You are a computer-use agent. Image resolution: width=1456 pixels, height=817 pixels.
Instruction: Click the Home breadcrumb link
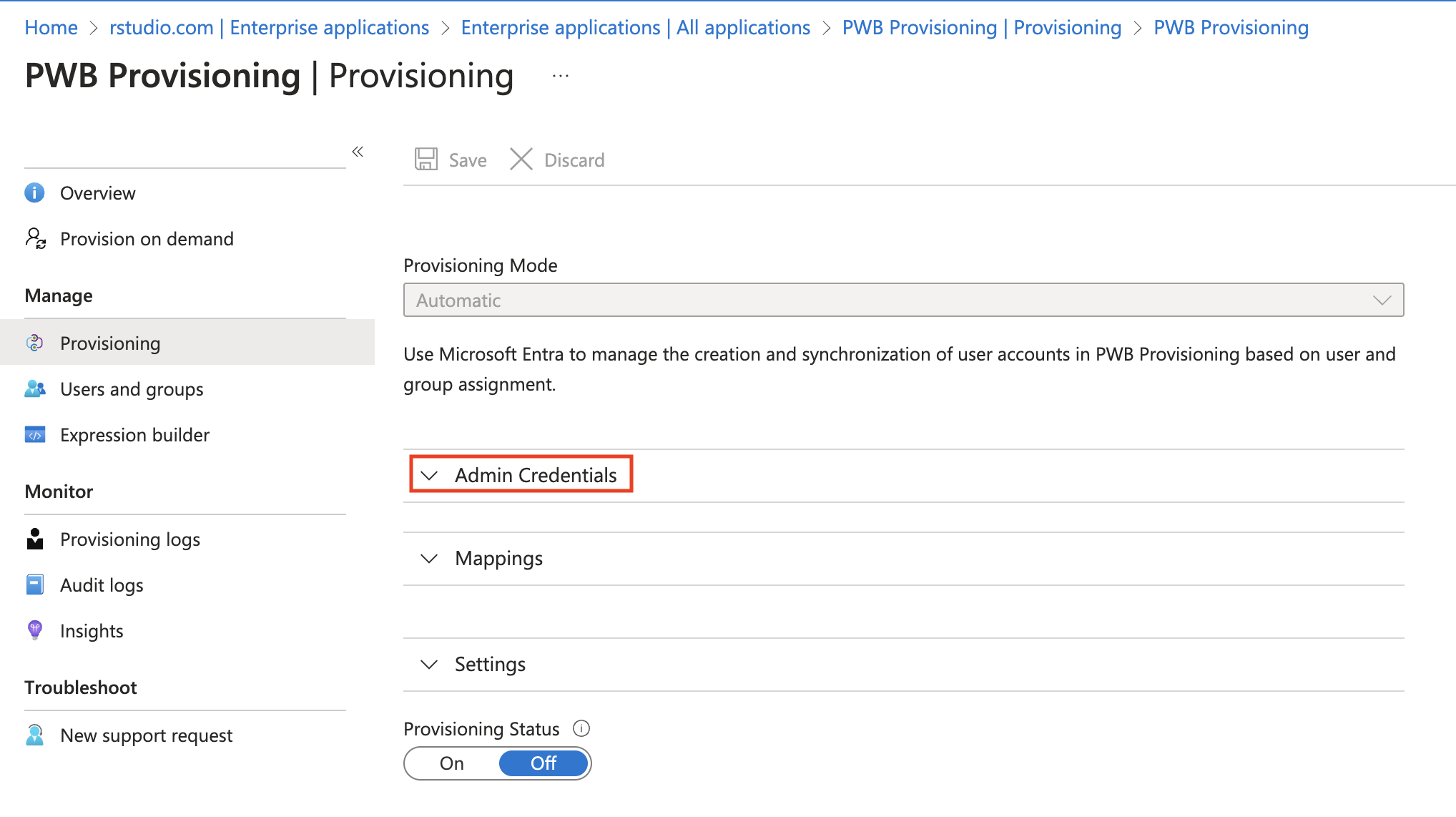(x=51, y=27)
